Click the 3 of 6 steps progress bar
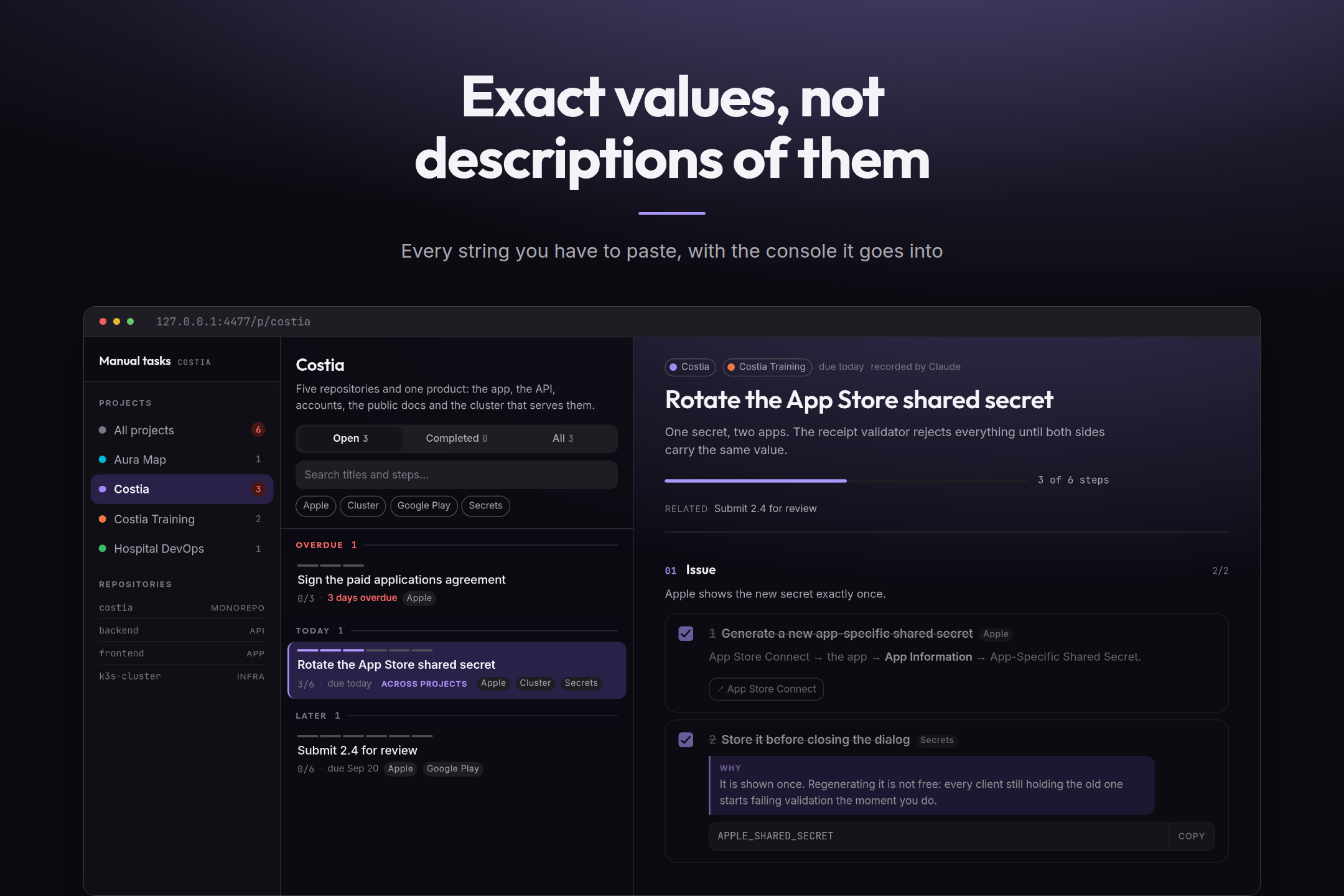 pyautogui.click(x=846, y=480)
